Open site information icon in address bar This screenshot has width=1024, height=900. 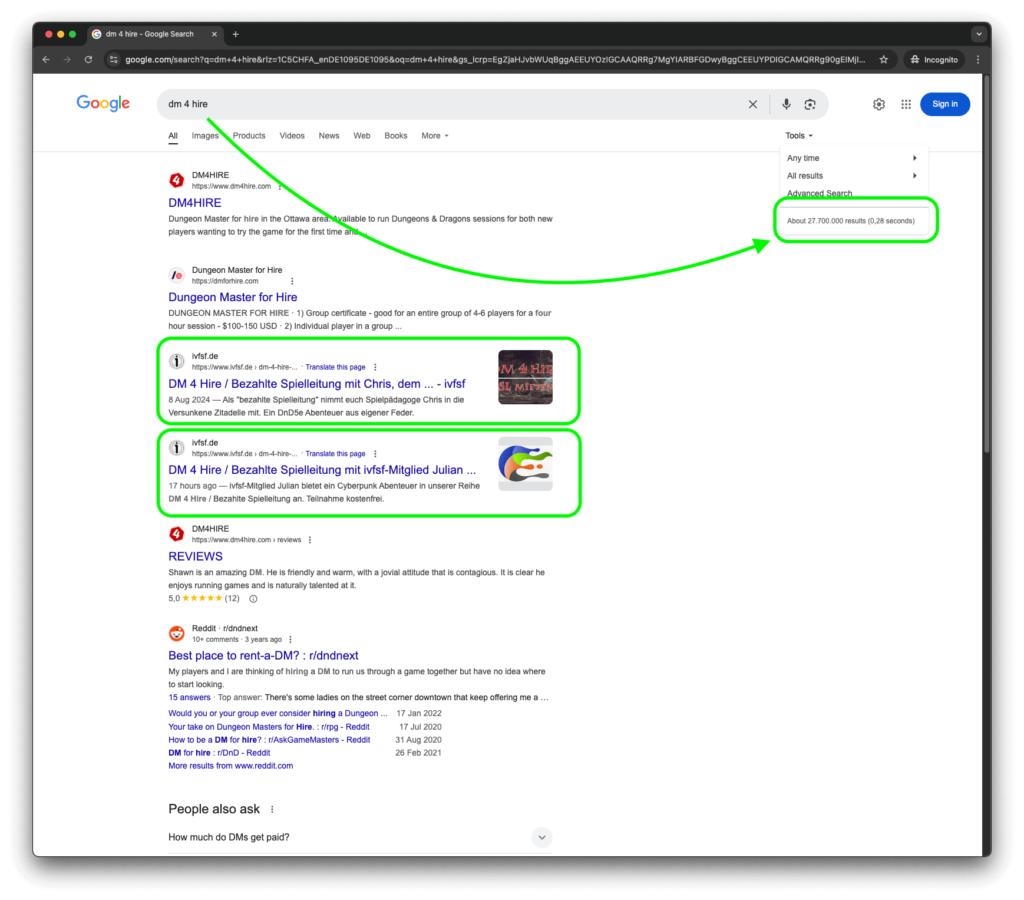click(x=114, y=59)
